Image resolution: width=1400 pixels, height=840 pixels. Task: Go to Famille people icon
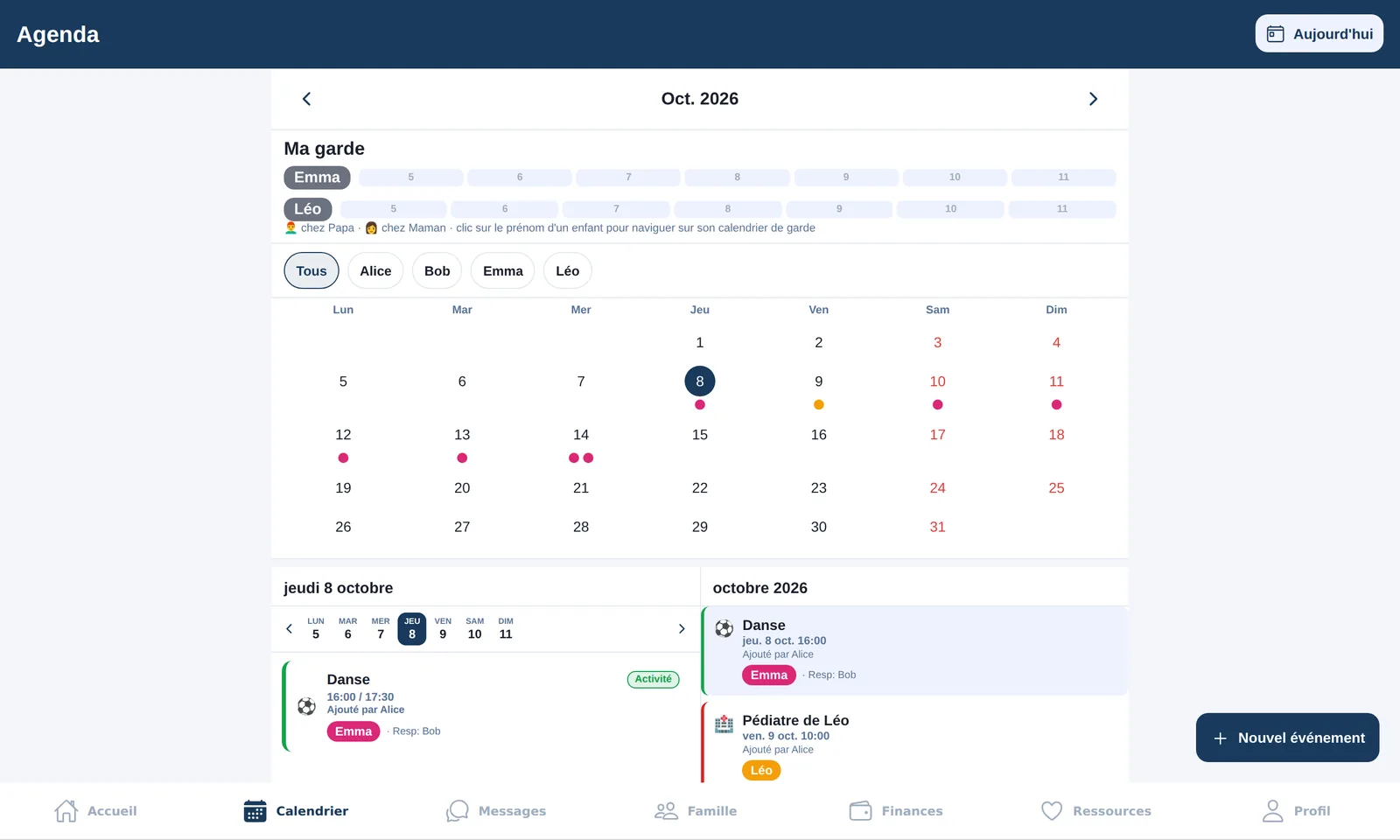pyautogui.click(x=666, y=811)
